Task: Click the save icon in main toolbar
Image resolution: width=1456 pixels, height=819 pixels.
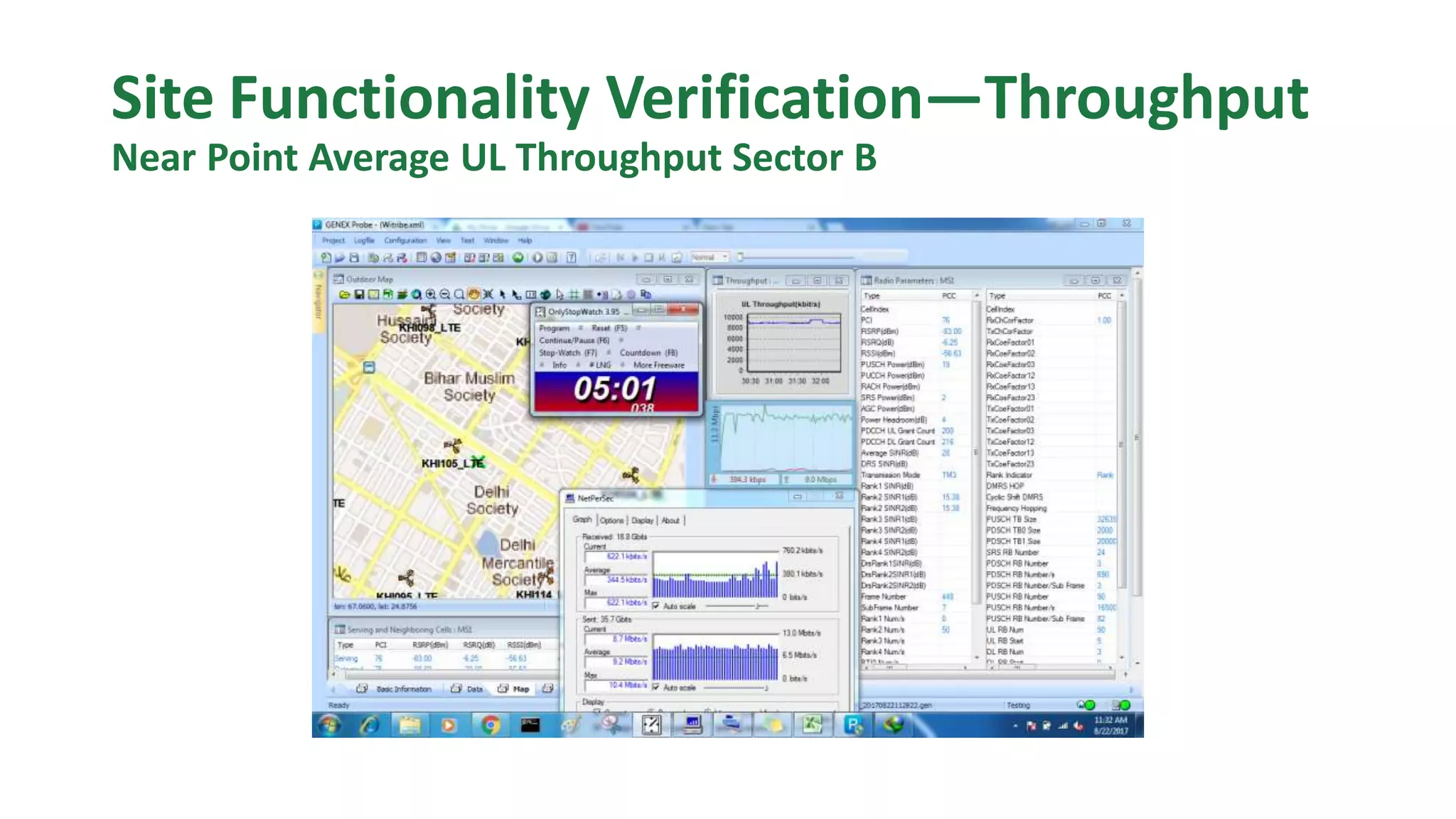Action: 354,258
